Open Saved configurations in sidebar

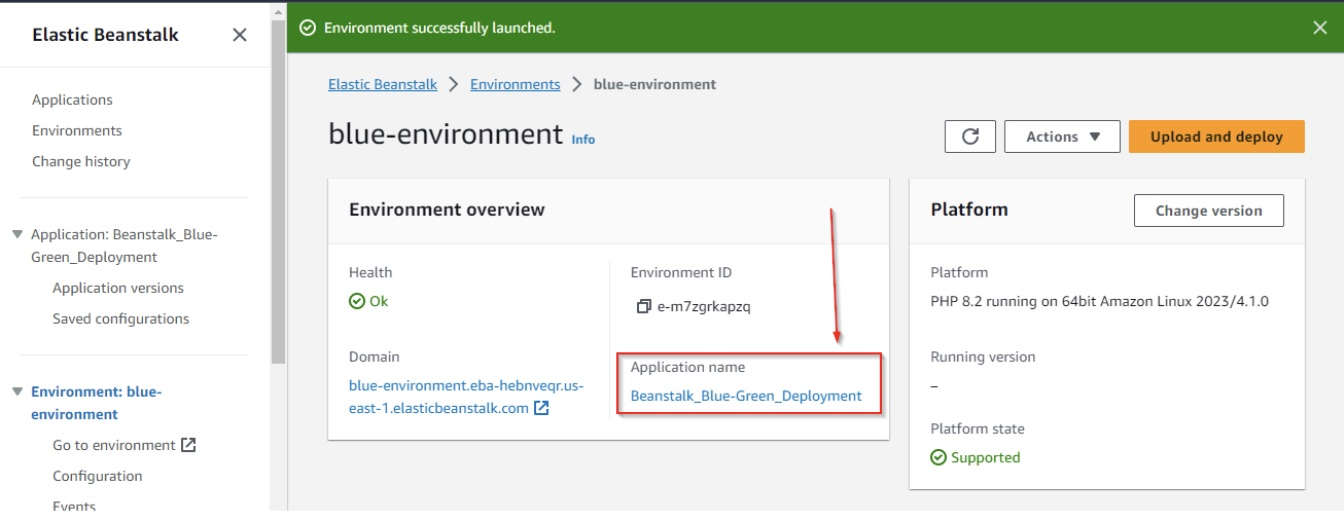click(x=121, y=319)
